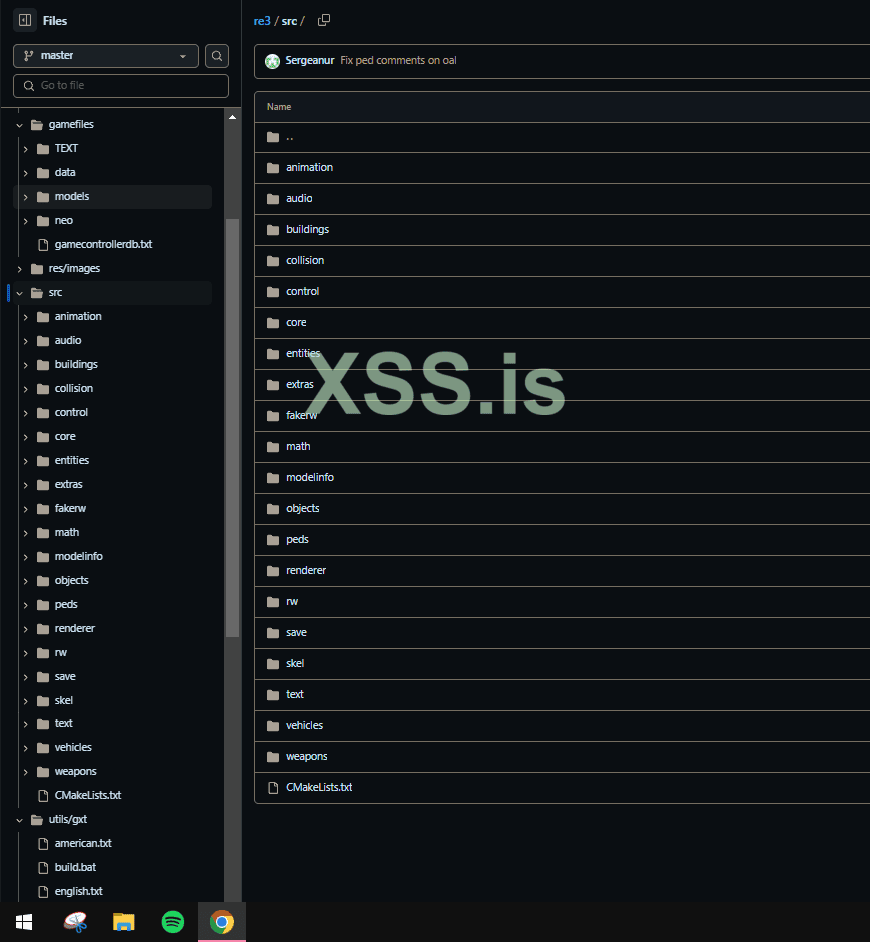
Task: Select renderer folder in sidebar tree
Action: [x=75, y=629]
